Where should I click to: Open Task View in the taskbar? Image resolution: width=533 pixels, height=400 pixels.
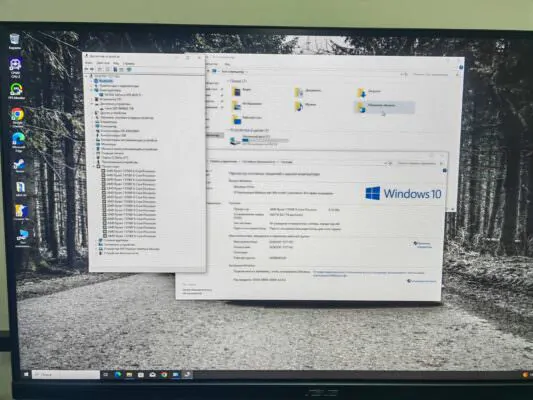point(106,375)
